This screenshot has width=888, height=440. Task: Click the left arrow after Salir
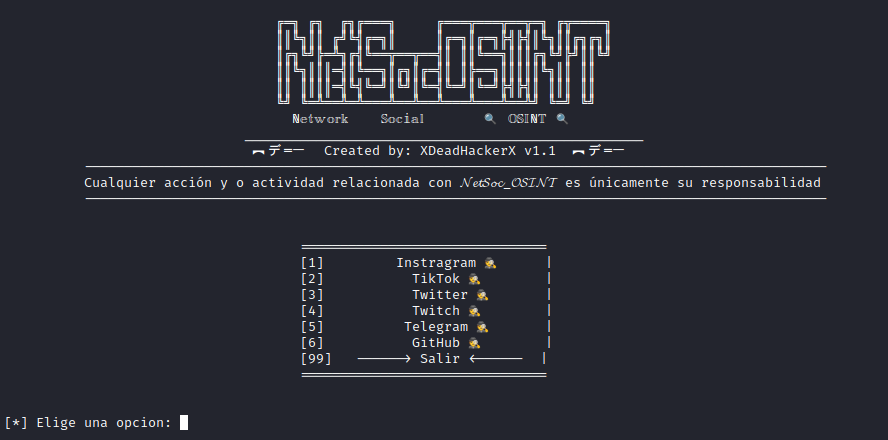[496, 358]
